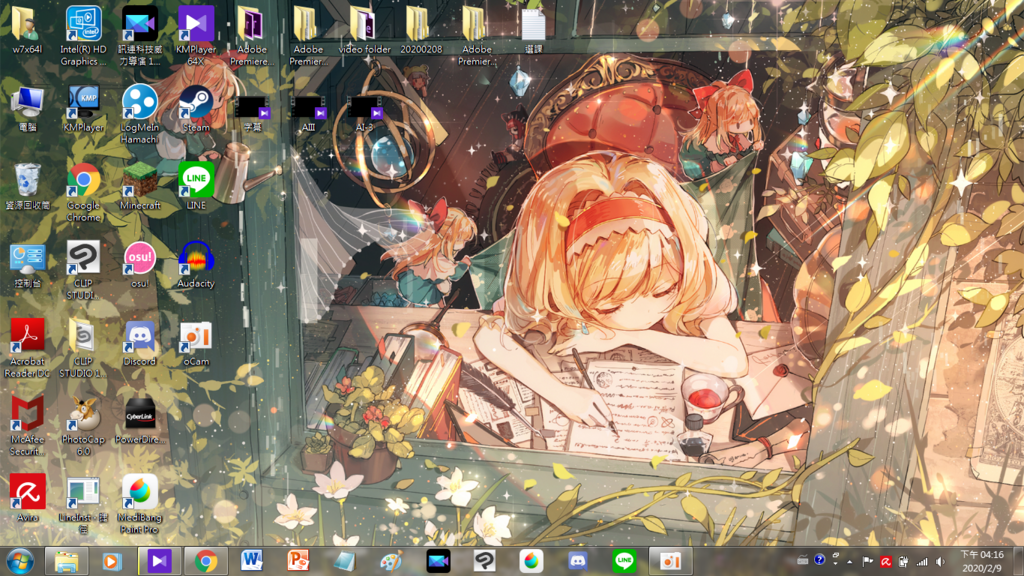This screenshot has height=576, width=1024.
Task: Switch to KMPlayer on taskbar
Action: (x=159, y=561)
